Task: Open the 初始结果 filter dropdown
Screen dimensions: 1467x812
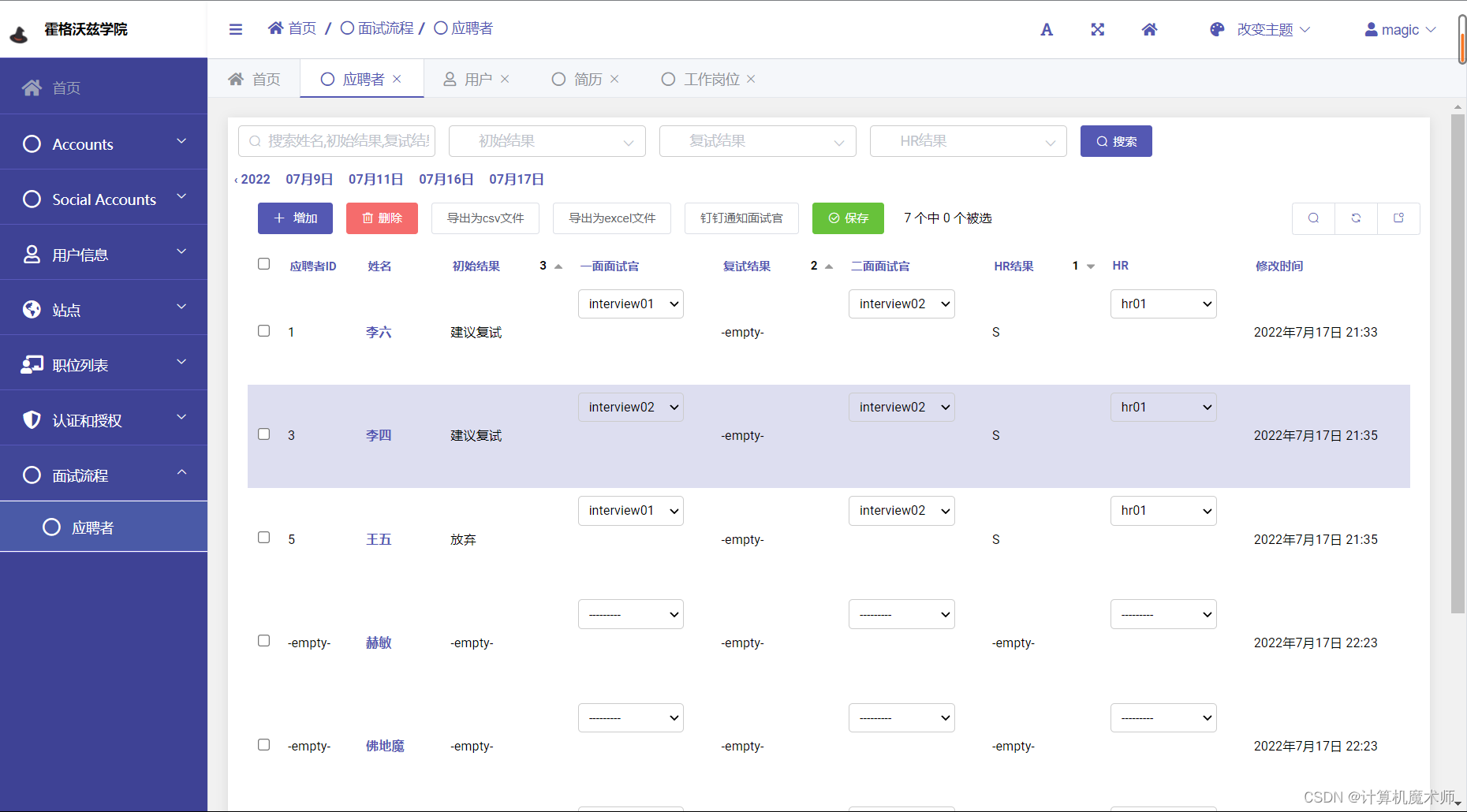Action: tap(547, 141)
